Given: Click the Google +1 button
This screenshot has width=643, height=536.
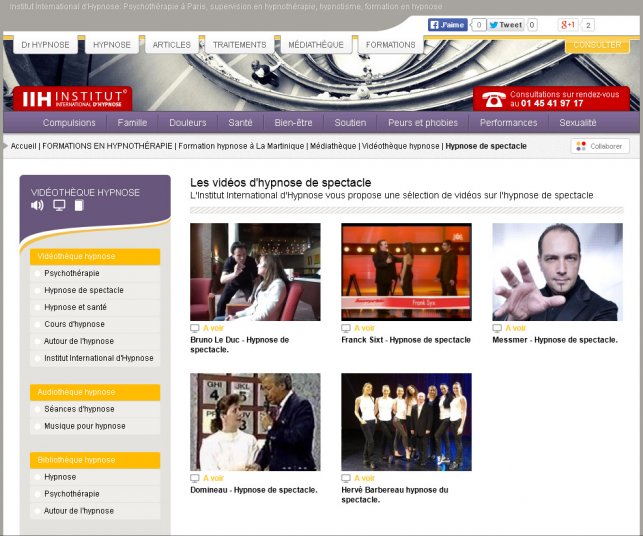Looking at the screenshot, I should pos(568,25).
